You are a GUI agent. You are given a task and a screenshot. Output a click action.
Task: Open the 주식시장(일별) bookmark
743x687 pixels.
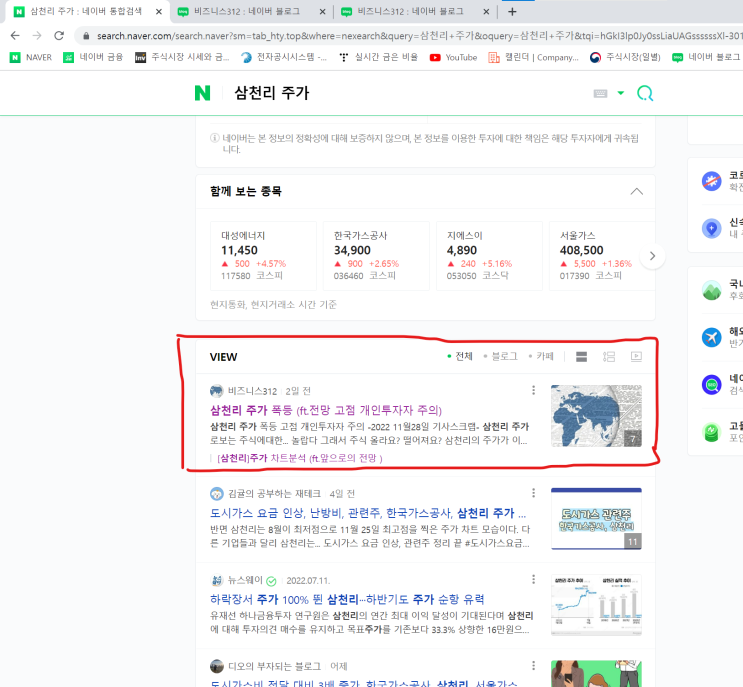[625, 57]
